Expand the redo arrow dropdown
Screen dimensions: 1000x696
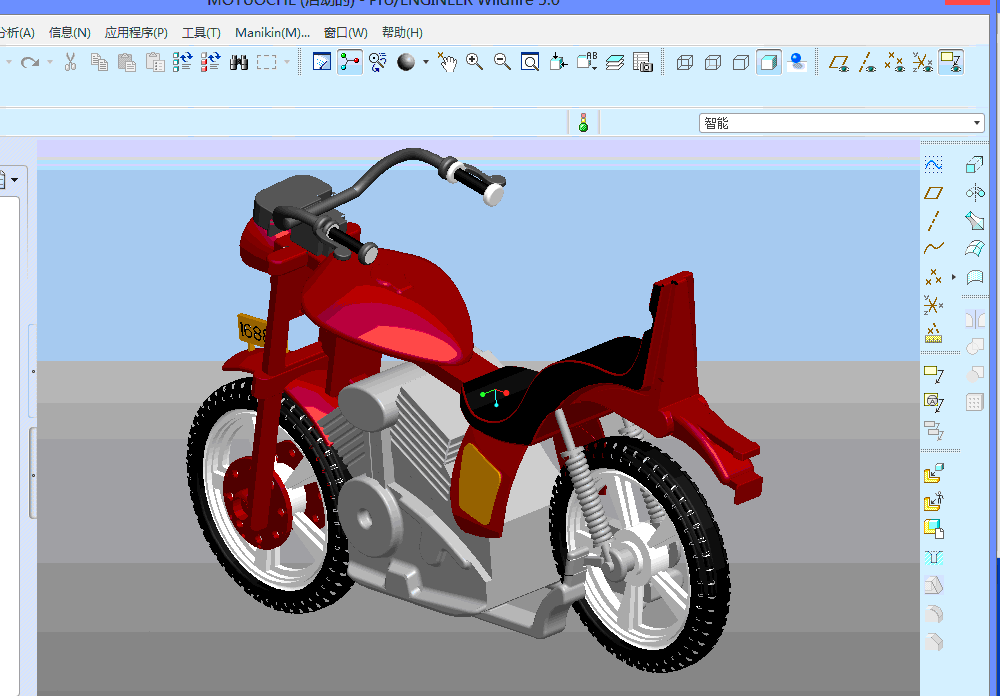pyautogui.click(x=47, y=62)
